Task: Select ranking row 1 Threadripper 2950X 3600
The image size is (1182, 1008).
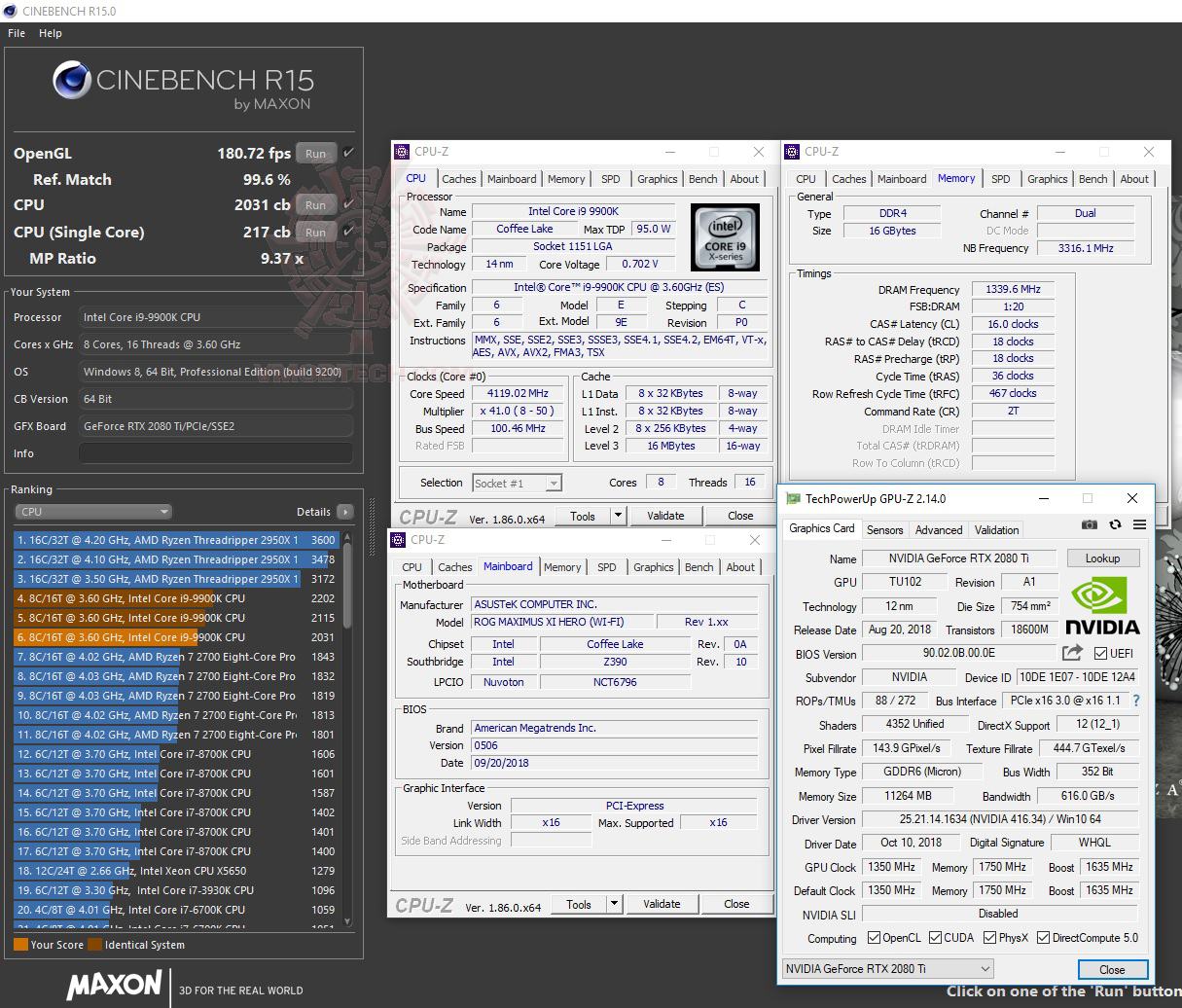Action: (x=176, y=540)
